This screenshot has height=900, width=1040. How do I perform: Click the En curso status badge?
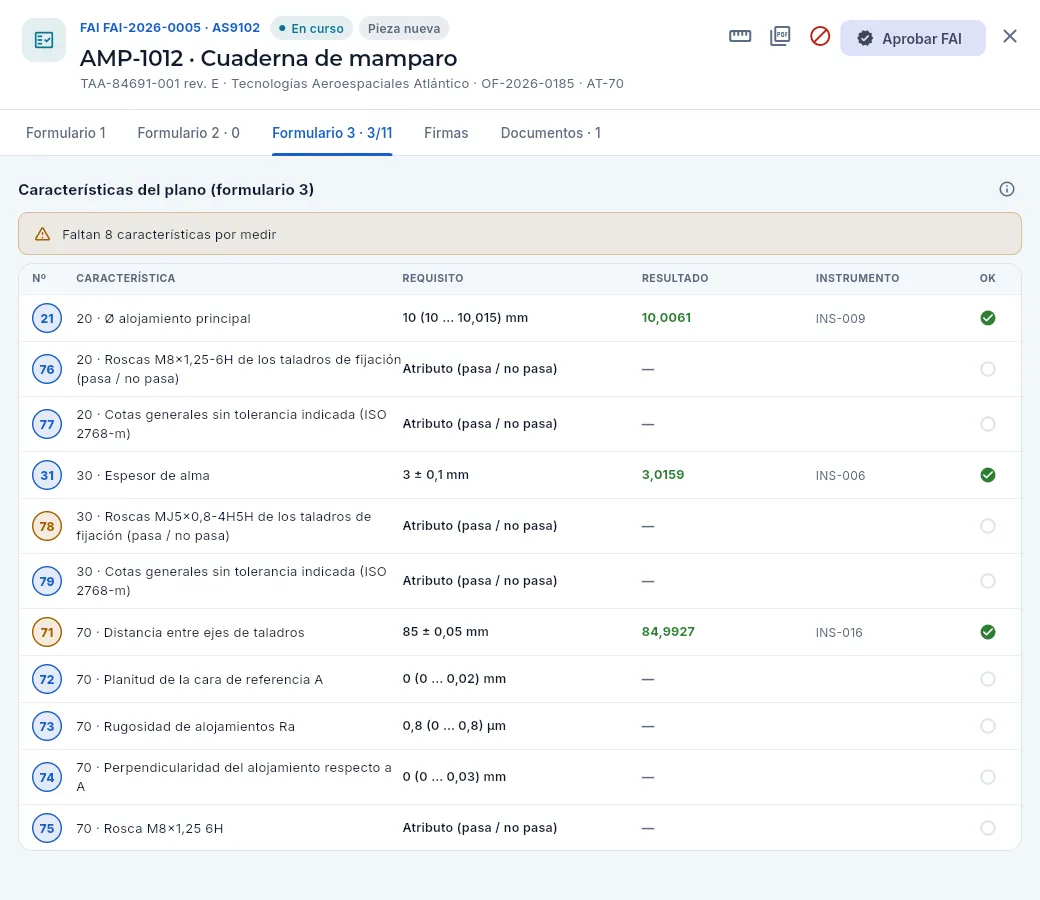coord(311,29)
